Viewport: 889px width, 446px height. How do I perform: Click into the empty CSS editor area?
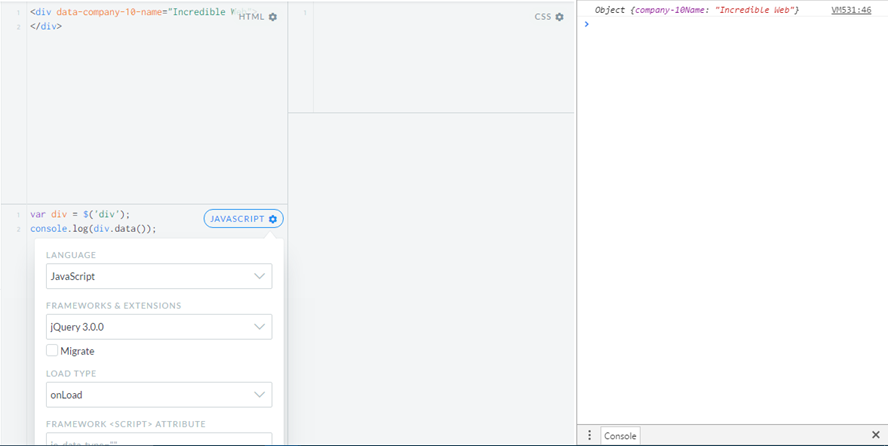pyautogui.click(x=443, y=57)
